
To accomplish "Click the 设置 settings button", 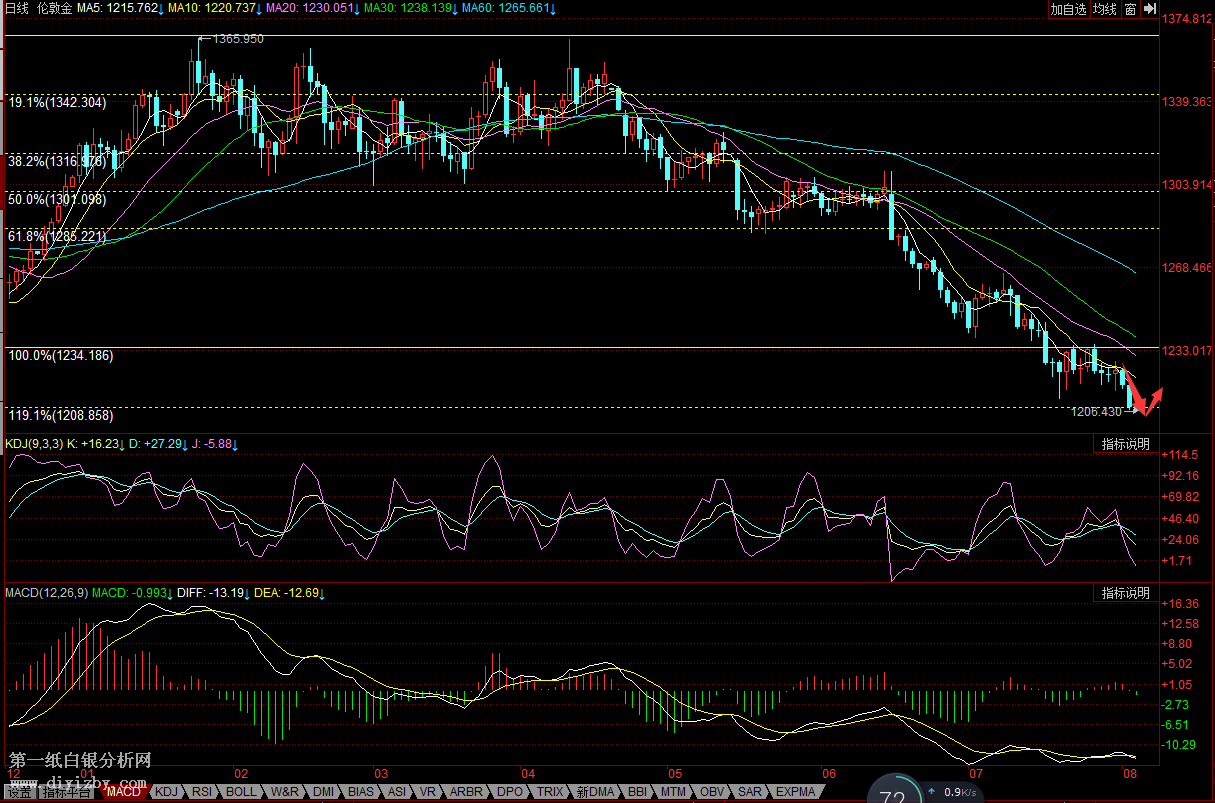I will coord(20,793).
